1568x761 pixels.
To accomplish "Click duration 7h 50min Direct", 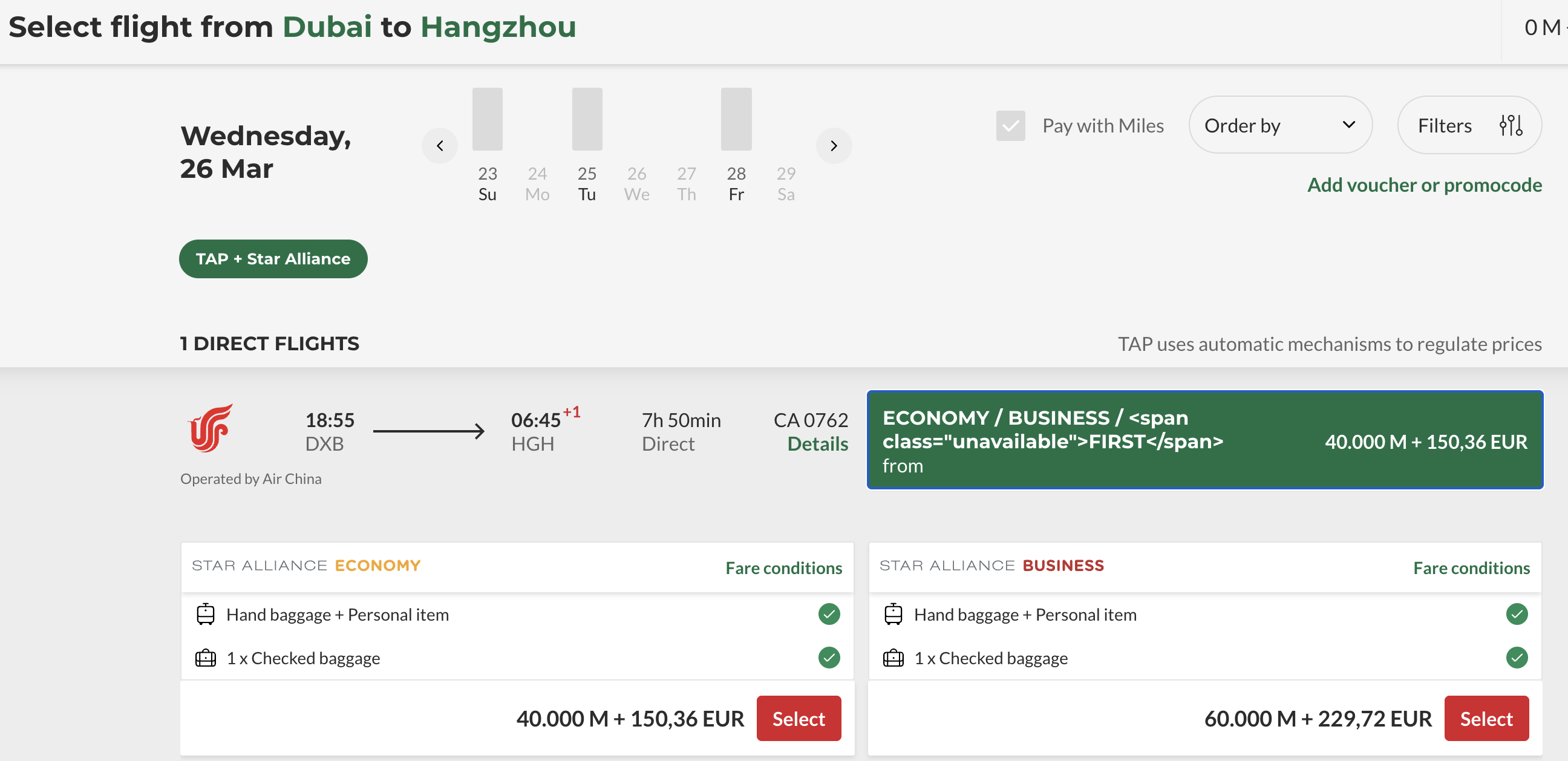I will tap(681, 432).
